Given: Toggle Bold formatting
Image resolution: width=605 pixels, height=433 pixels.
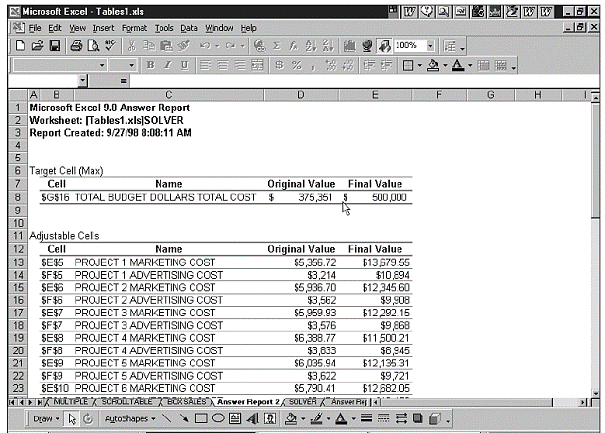Looking at the screenshot, I should coord(150,65).
